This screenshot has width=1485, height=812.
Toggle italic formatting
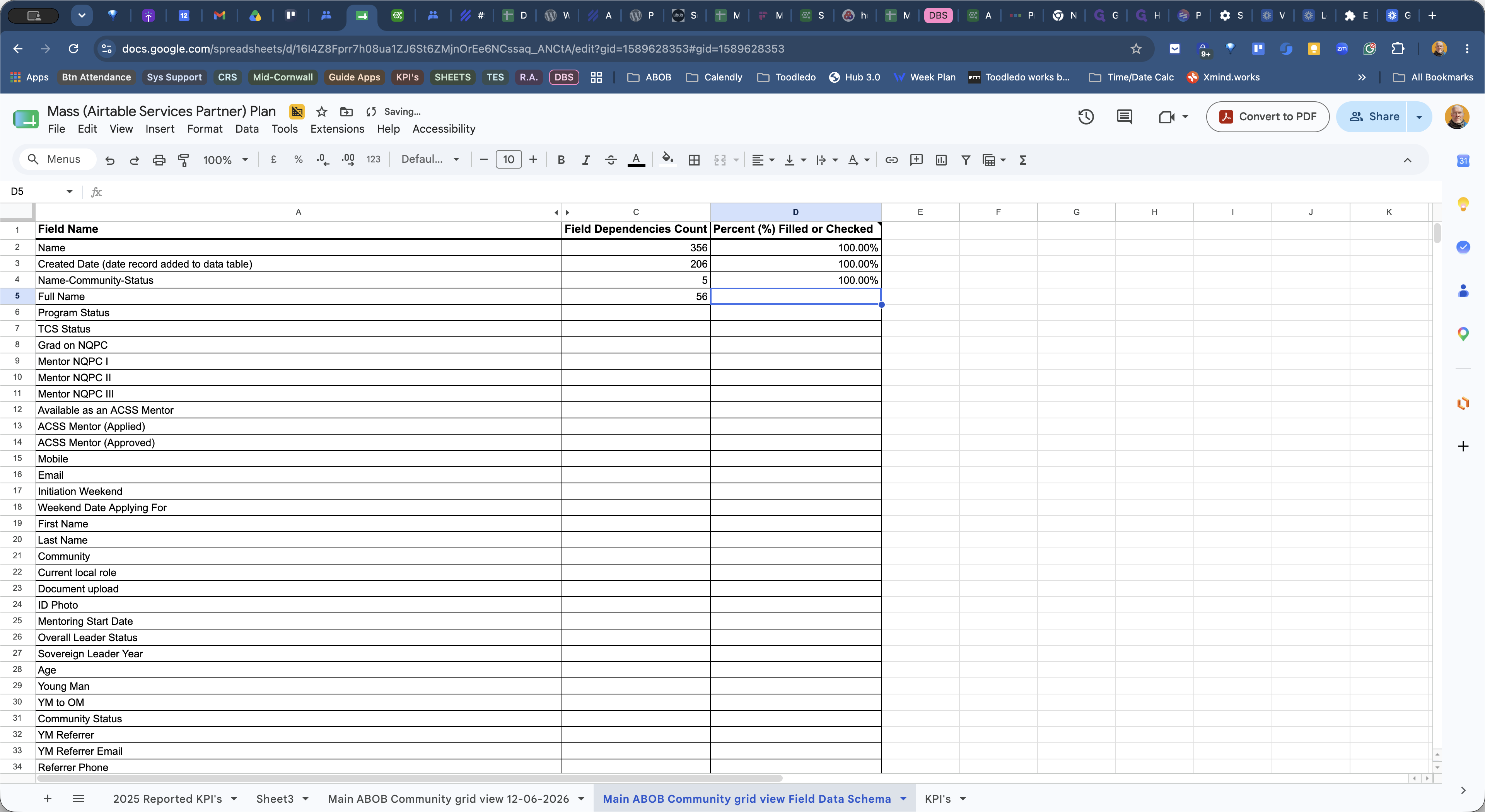coord(586,160)
